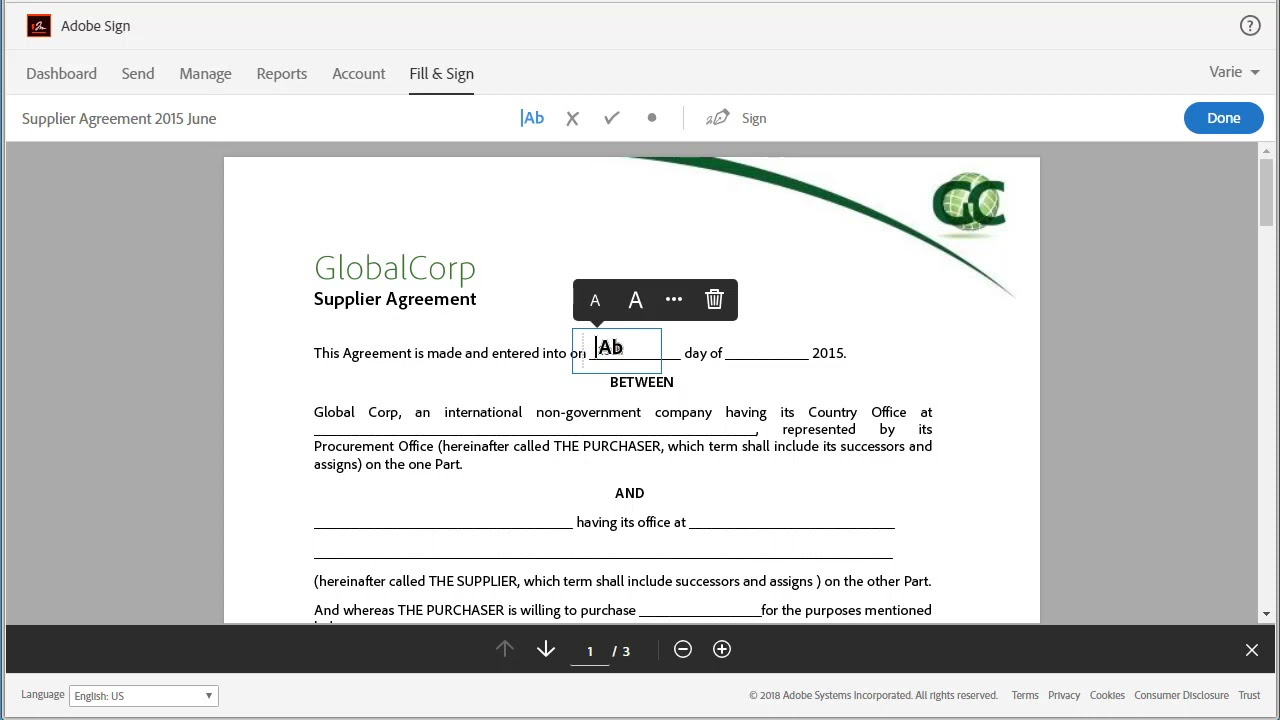This screenshot has height=720, width=1280.
Task: Zoom in using the plus icon
Action: pyautogui.click(x=722, y=650)
